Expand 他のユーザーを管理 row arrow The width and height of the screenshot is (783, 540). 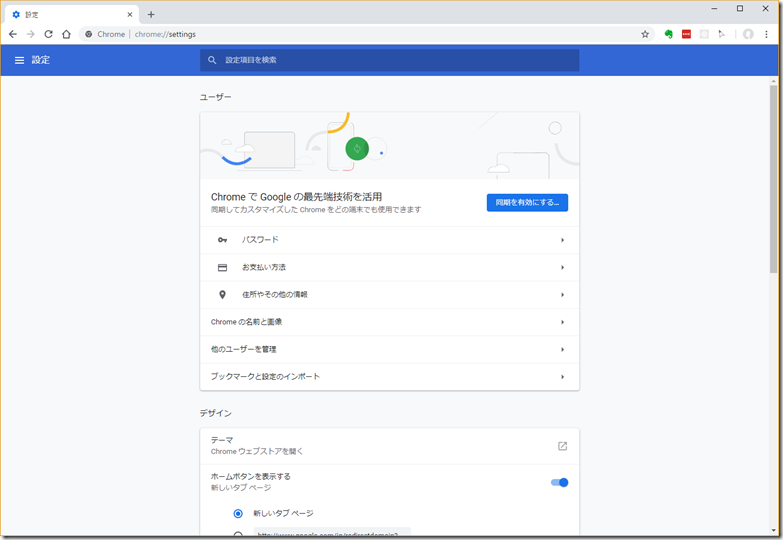[x=562, y=350]
